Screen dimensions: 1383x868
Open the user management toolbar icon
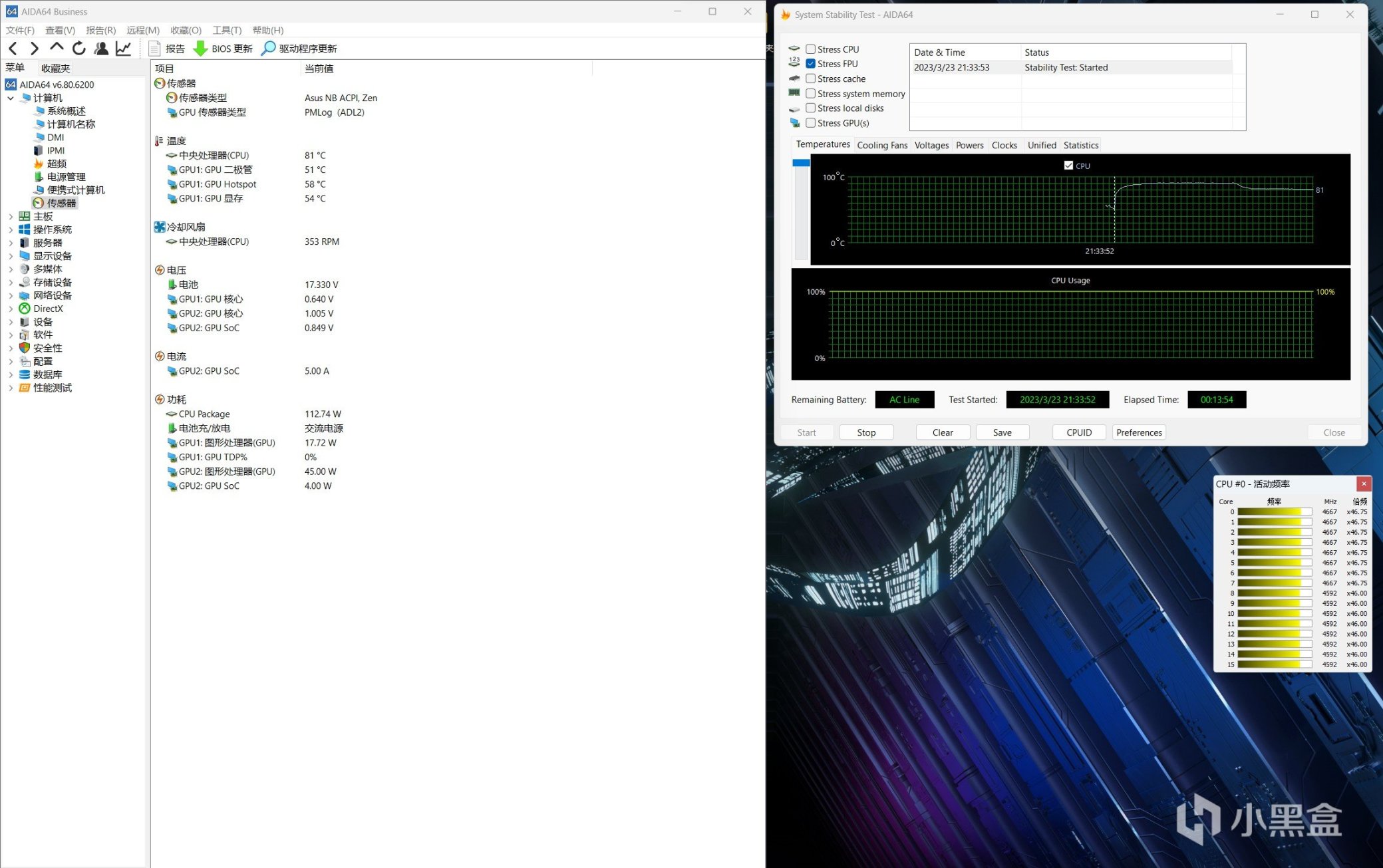(101, 48)
